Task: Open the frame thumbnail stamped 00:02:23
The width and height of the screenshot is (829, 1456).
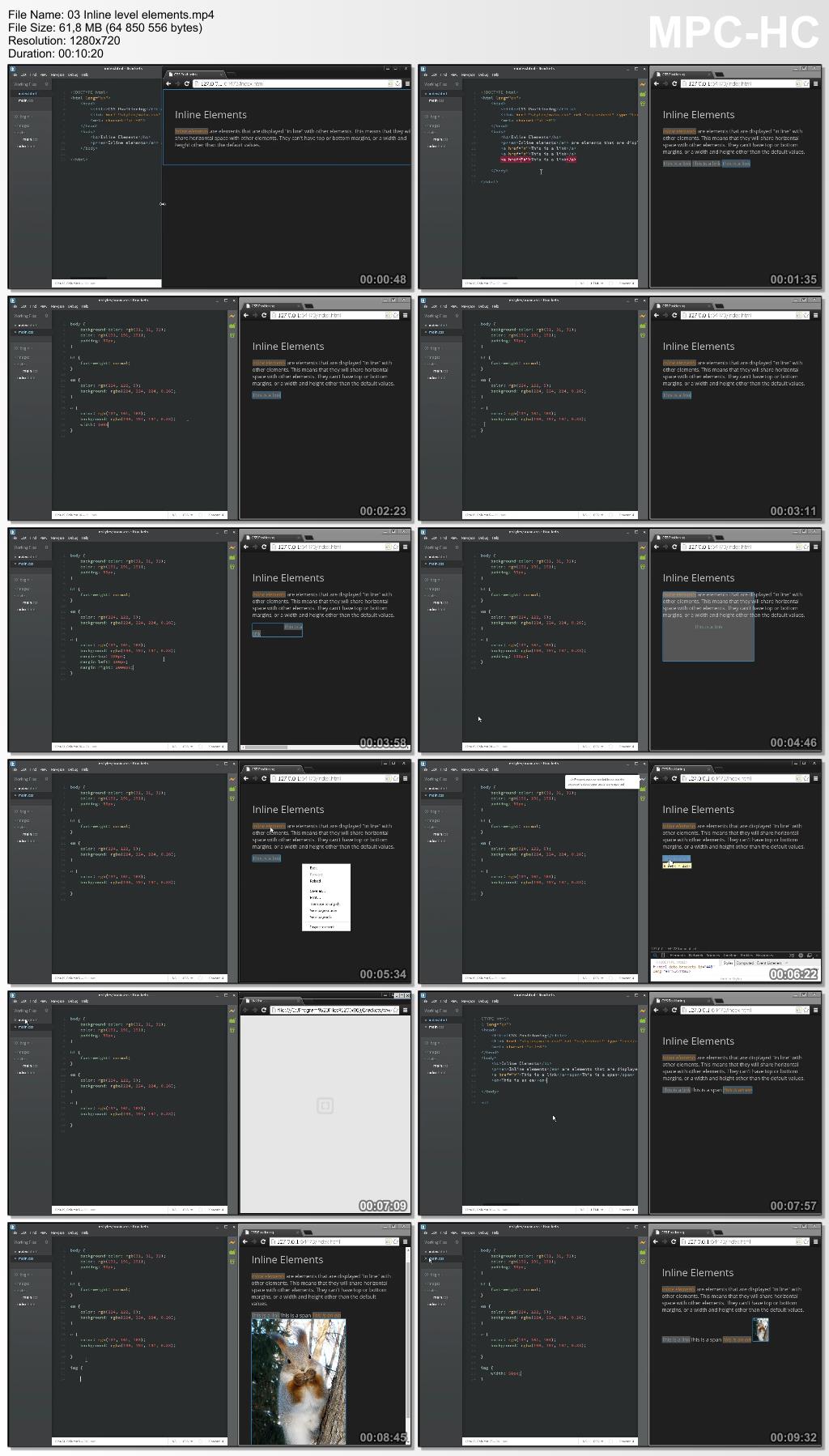Action: 210,408
